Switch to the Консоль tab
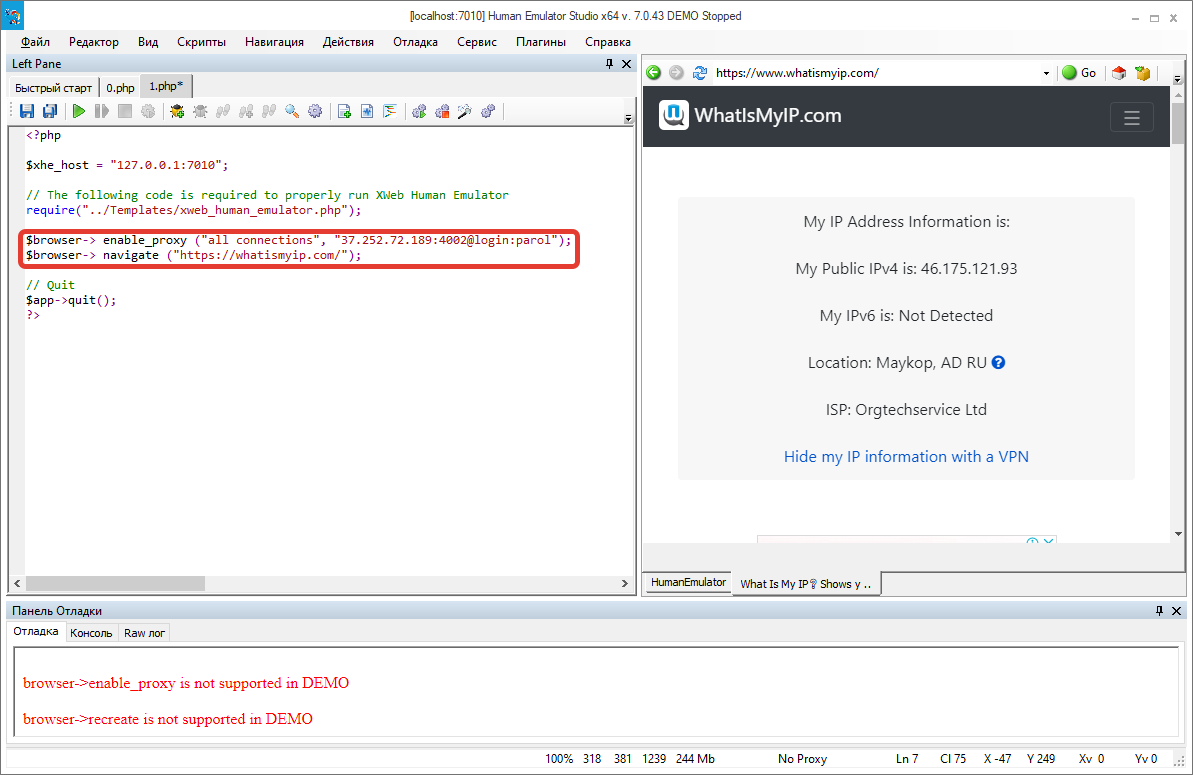 pos(91,633)
